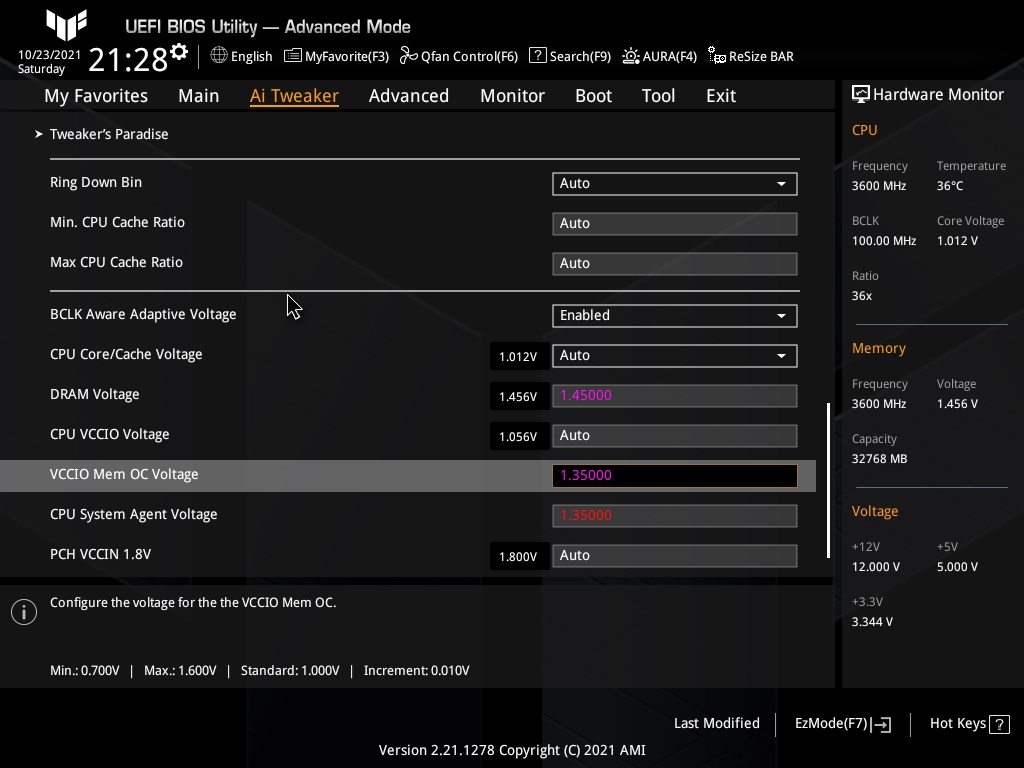The image size is (1024, 768).
Task: Click the TUF logo
Action: [67, 25]
